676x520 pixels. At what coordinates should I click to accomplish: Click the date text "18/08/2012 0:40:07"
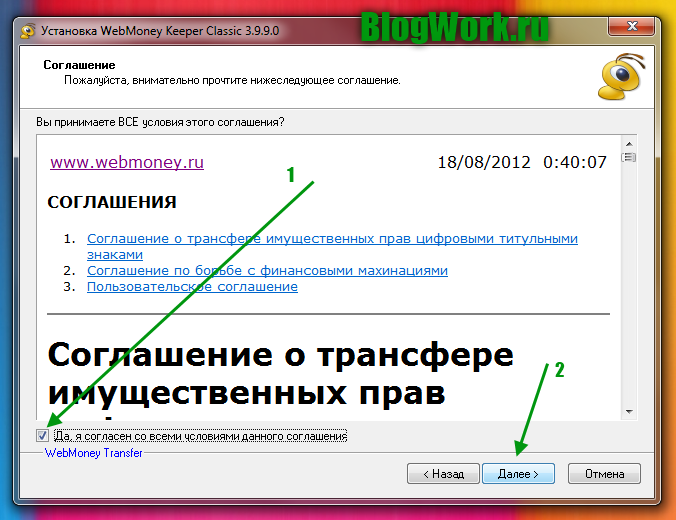[522, 163]
